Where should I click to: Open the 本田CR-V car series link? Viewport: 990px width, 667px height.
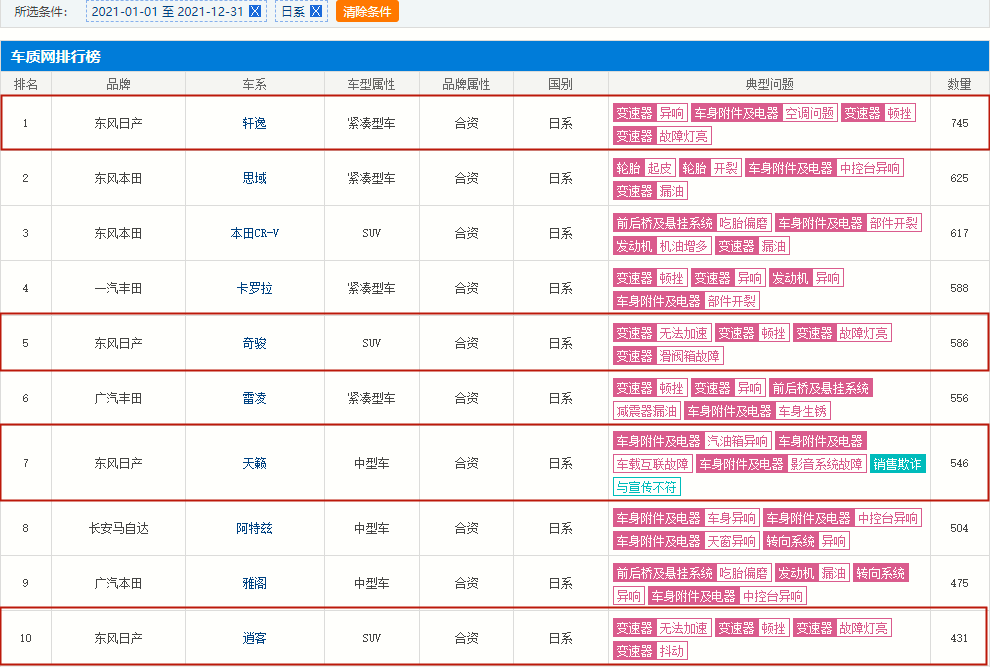(254, 233)
